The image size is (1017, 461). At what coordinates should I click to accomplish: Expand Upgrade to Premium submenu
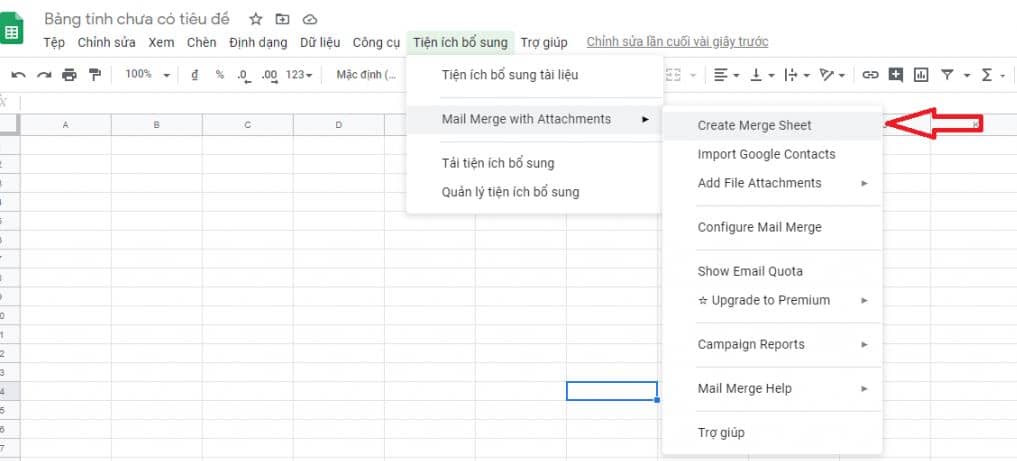point(772,300)
